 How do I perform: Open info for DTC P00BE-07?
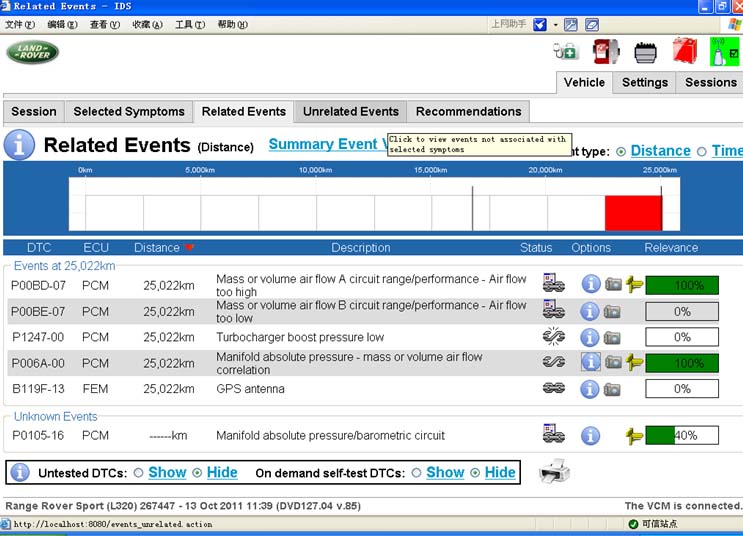click(x=590, y=311)
